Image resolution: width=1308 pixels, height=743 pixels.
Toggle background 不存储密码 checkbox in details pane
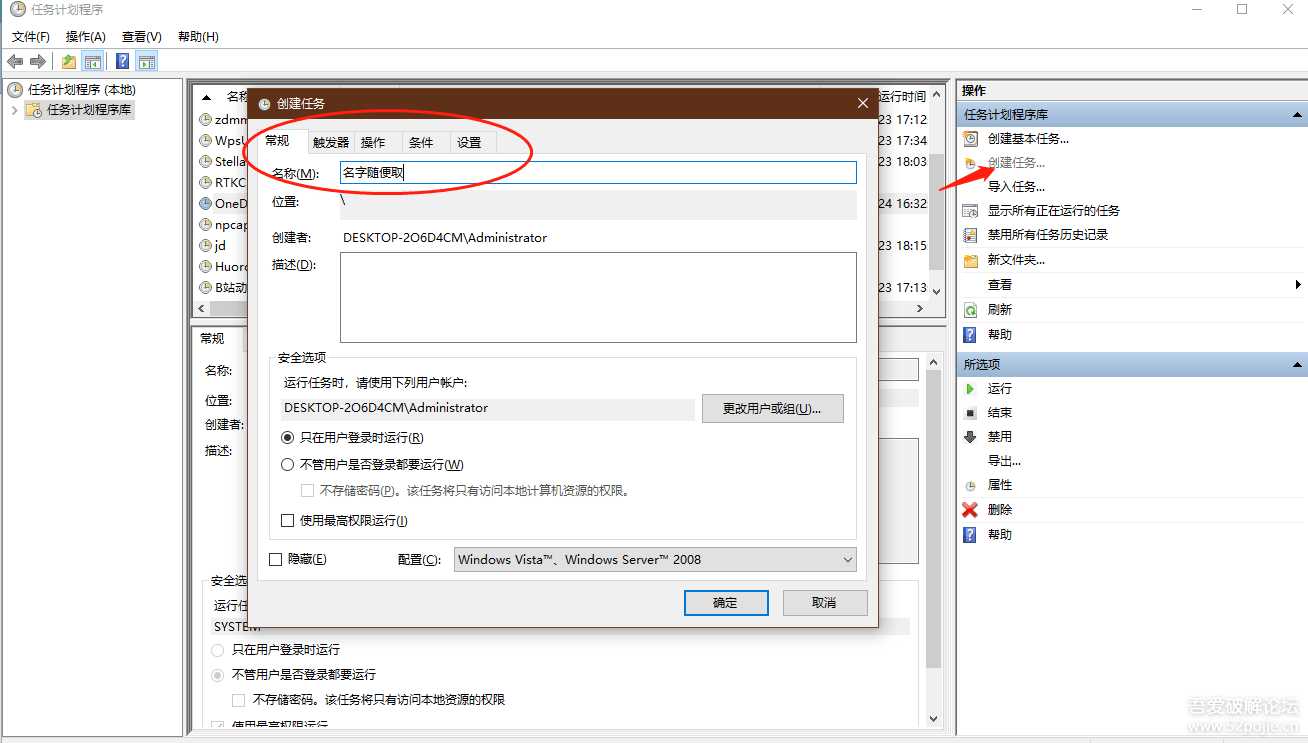point(239,700)
